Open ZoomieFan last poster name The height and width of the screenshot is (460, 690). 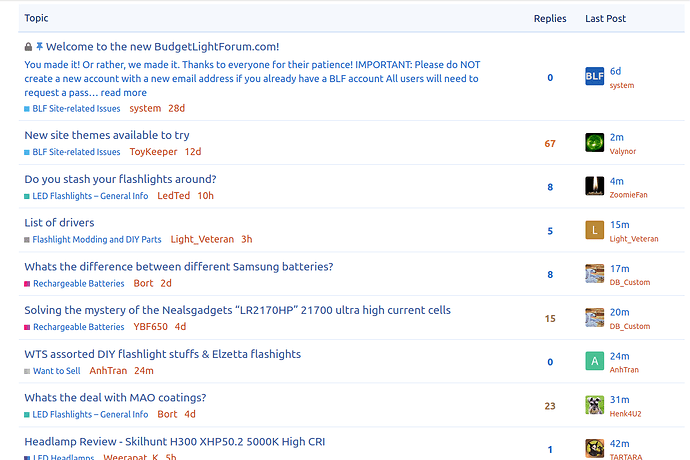coord(628,195)
